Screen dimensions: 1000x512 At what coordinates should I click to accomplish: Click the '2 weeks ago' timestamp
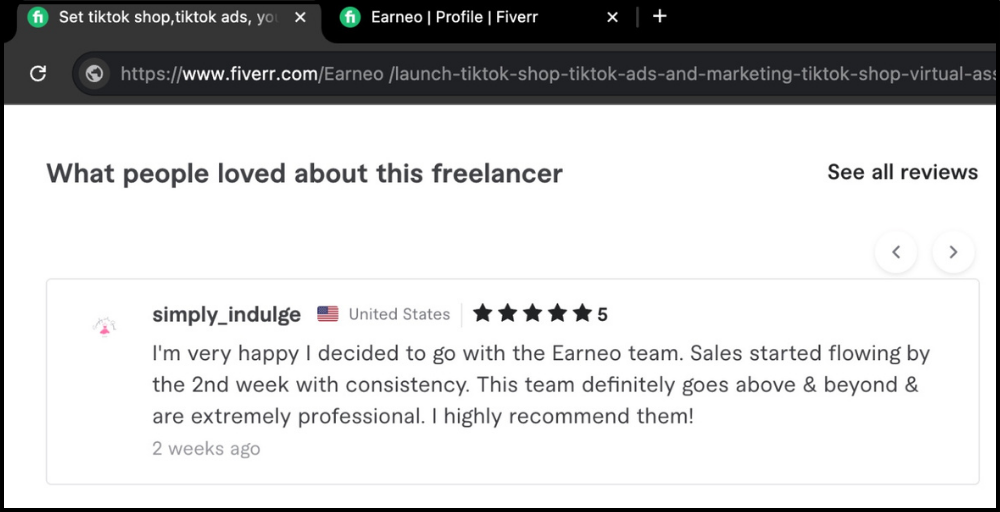coord(206,448)
